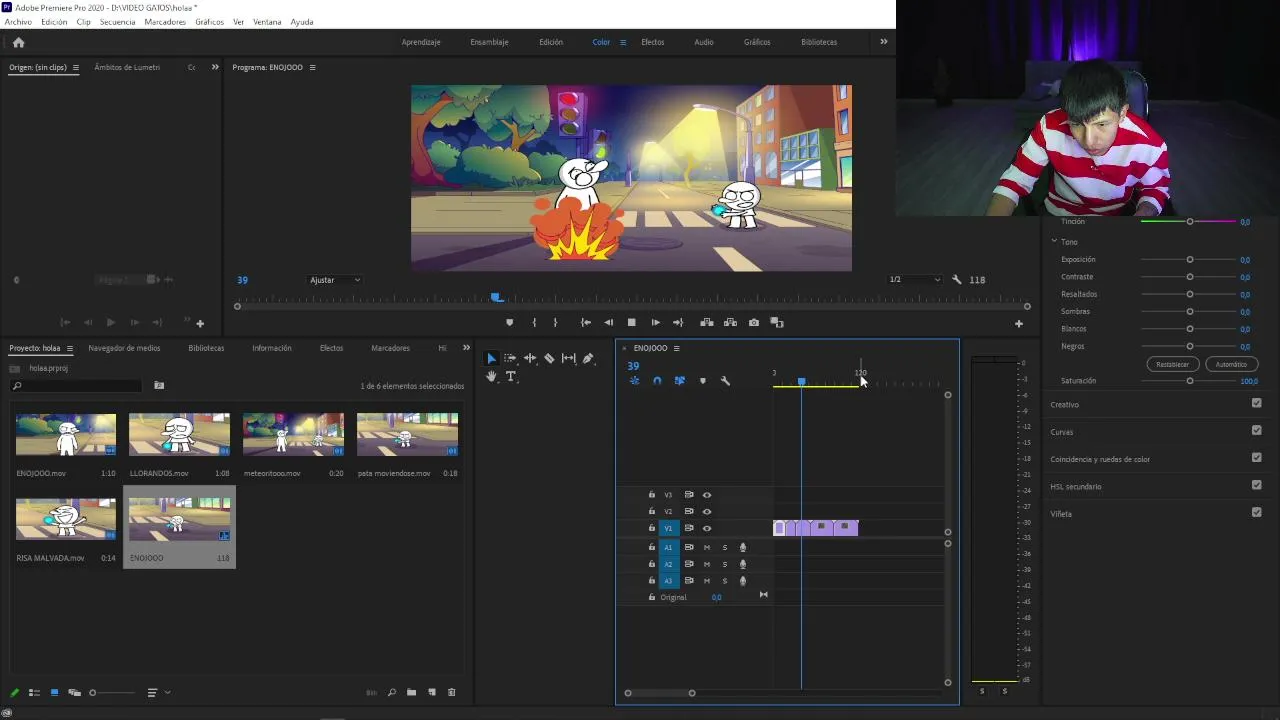Click Mark Out bracket in Program monitor
This screenshot has width=1280, height=720.
pyautogui.click(x=555, y=323)
